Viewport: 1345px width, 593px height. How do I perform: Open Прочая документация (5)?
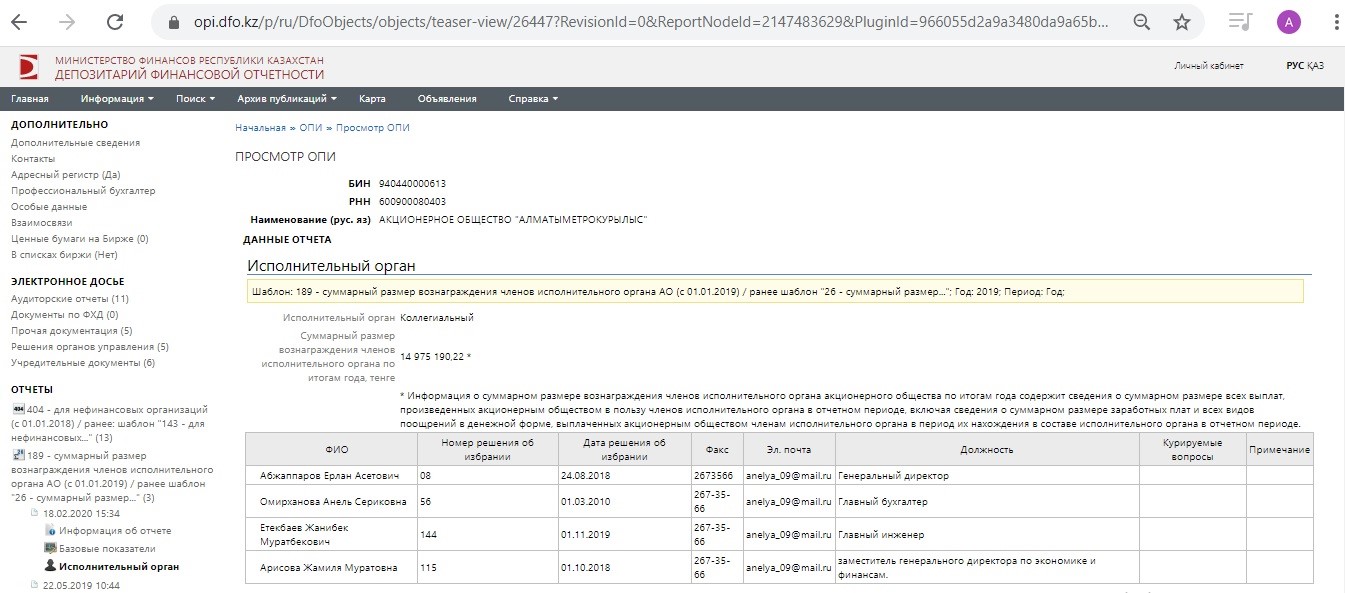click(71, 331)
